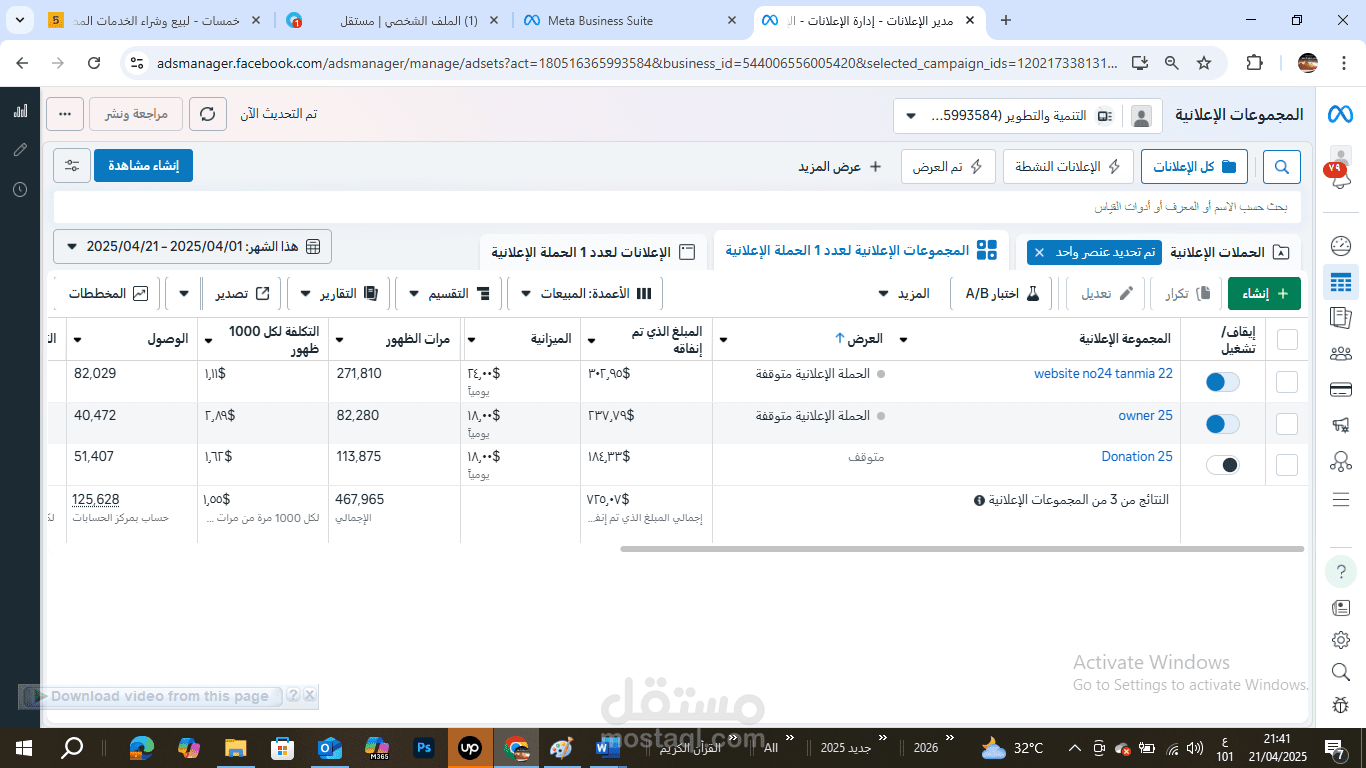The width and height of the screenshot is (1366, 768).
Task: Open the three-dots more options button
Action: tap(65, 114)
